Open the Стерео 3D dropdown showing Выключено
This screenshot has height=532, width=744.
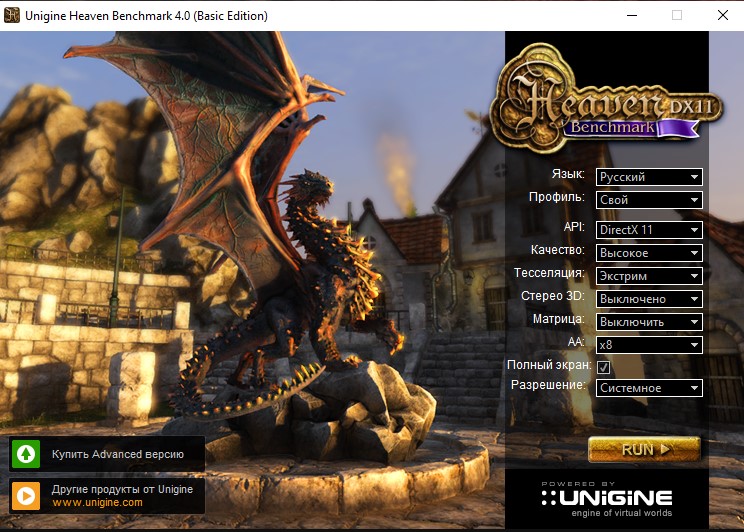point(649,299)
